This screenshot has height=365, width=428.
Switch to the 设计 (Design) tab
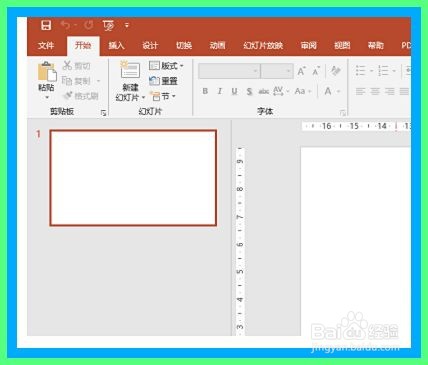(150, 45)
